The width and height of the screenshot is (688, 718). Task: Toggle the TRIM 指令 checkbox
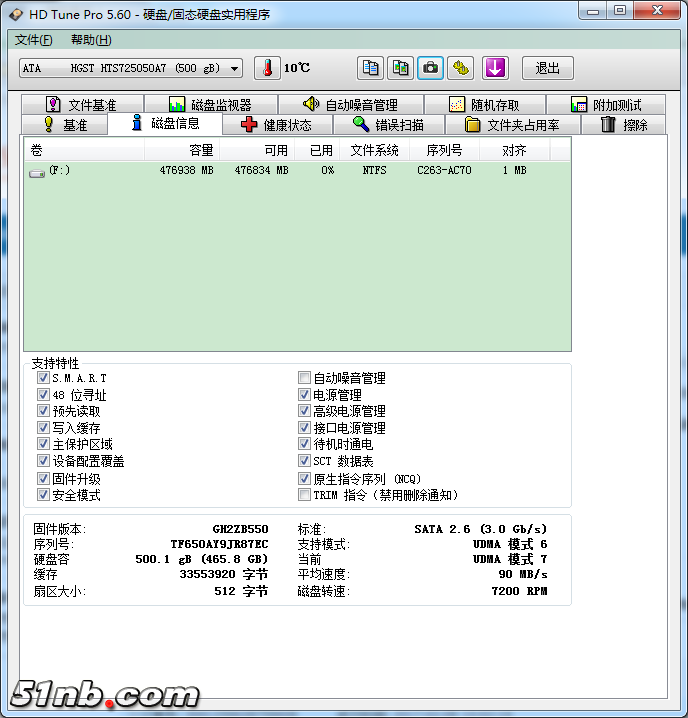coord(304,495)
